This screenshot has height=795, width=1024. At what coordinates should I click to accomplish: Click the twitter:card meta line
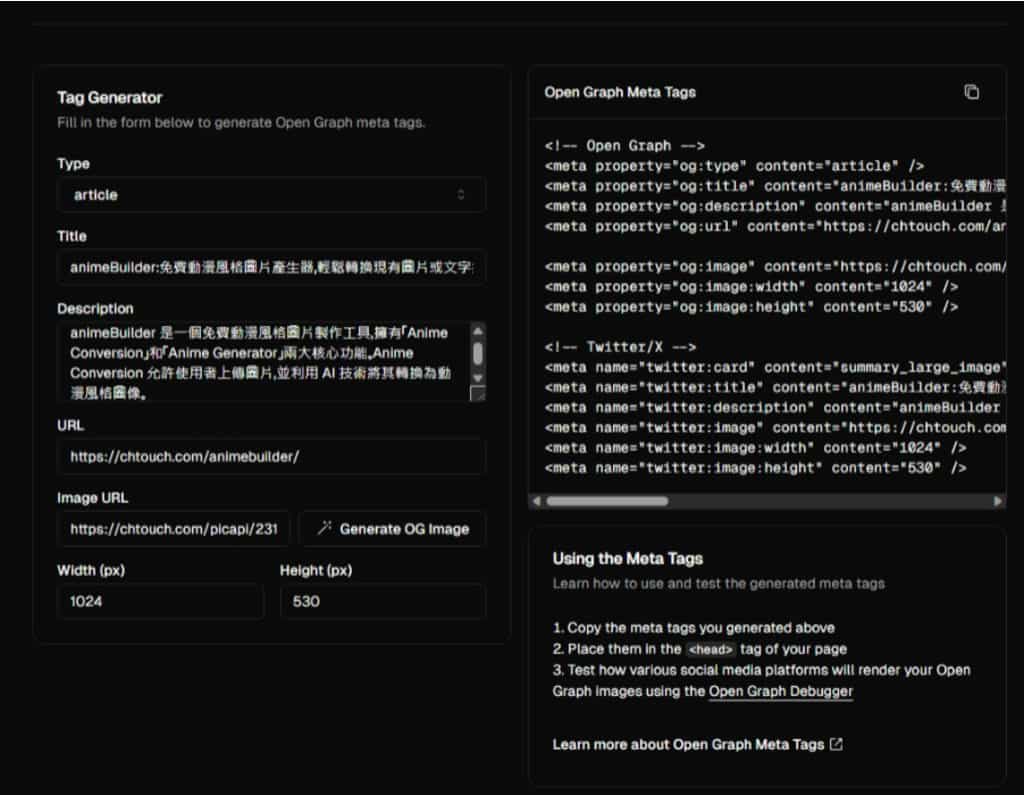775,367
